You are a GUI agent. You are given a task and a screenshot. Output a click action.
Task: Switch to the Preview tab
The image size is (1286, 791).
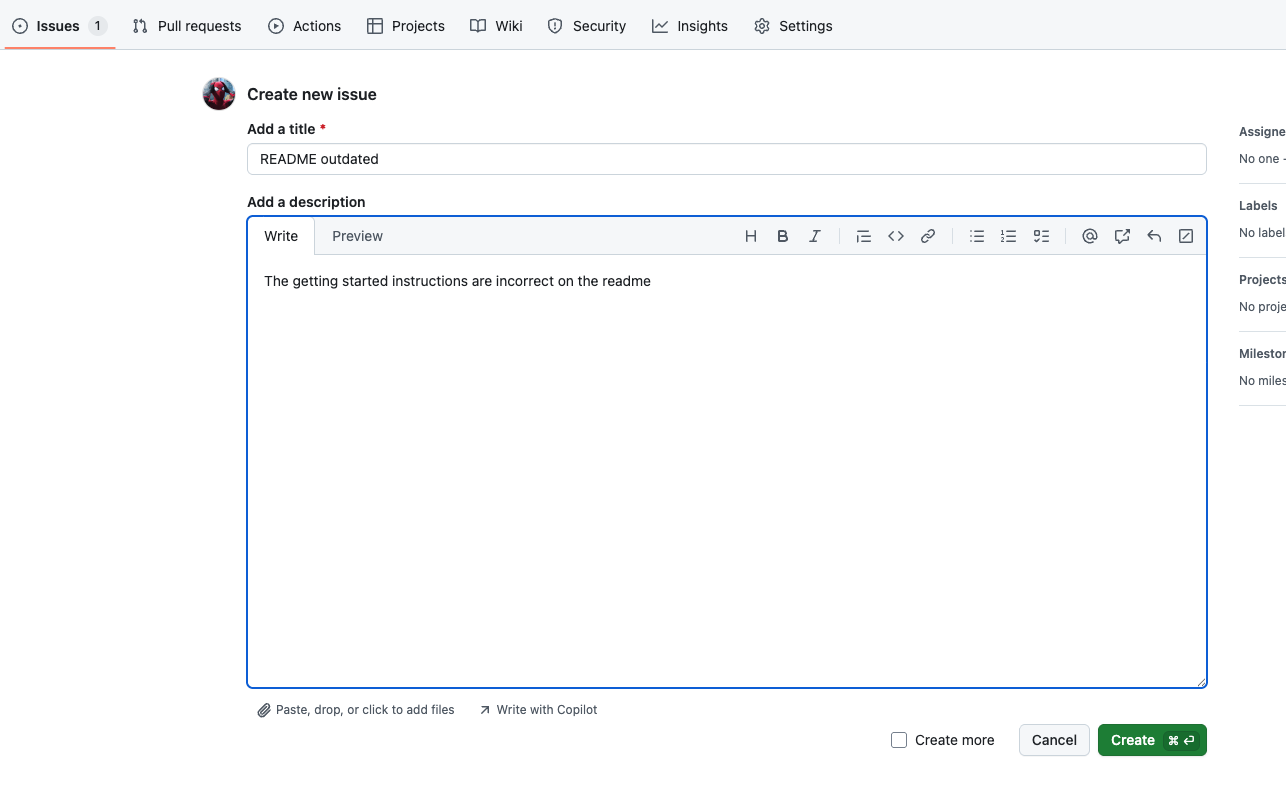[357, 236]
